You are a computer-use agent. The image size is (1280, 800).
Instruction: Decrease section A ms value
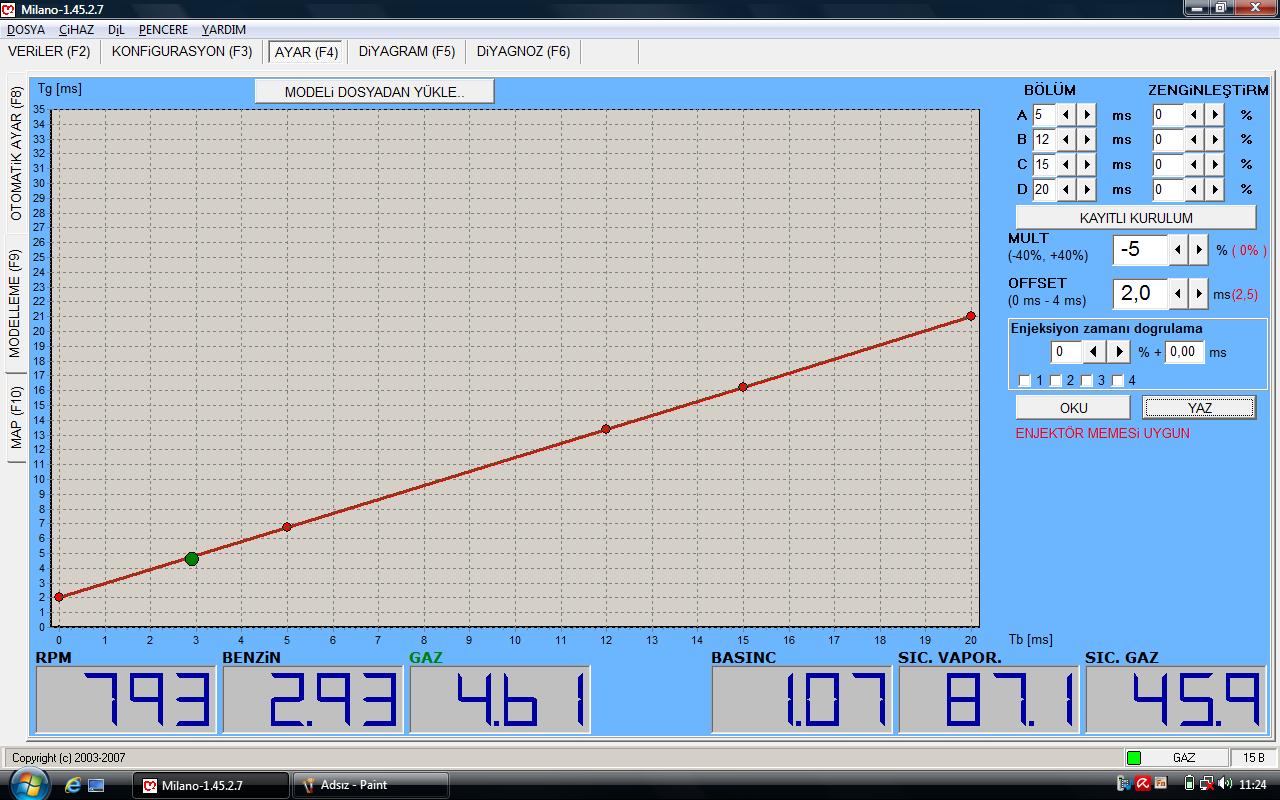click(x=1066, y=115)
